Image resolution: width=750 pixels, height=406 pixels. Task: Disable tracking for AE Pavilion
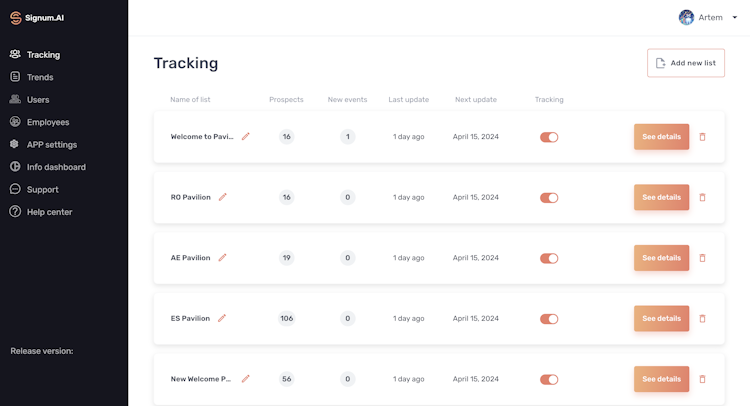pyautogui.click(x=549, y=258)
